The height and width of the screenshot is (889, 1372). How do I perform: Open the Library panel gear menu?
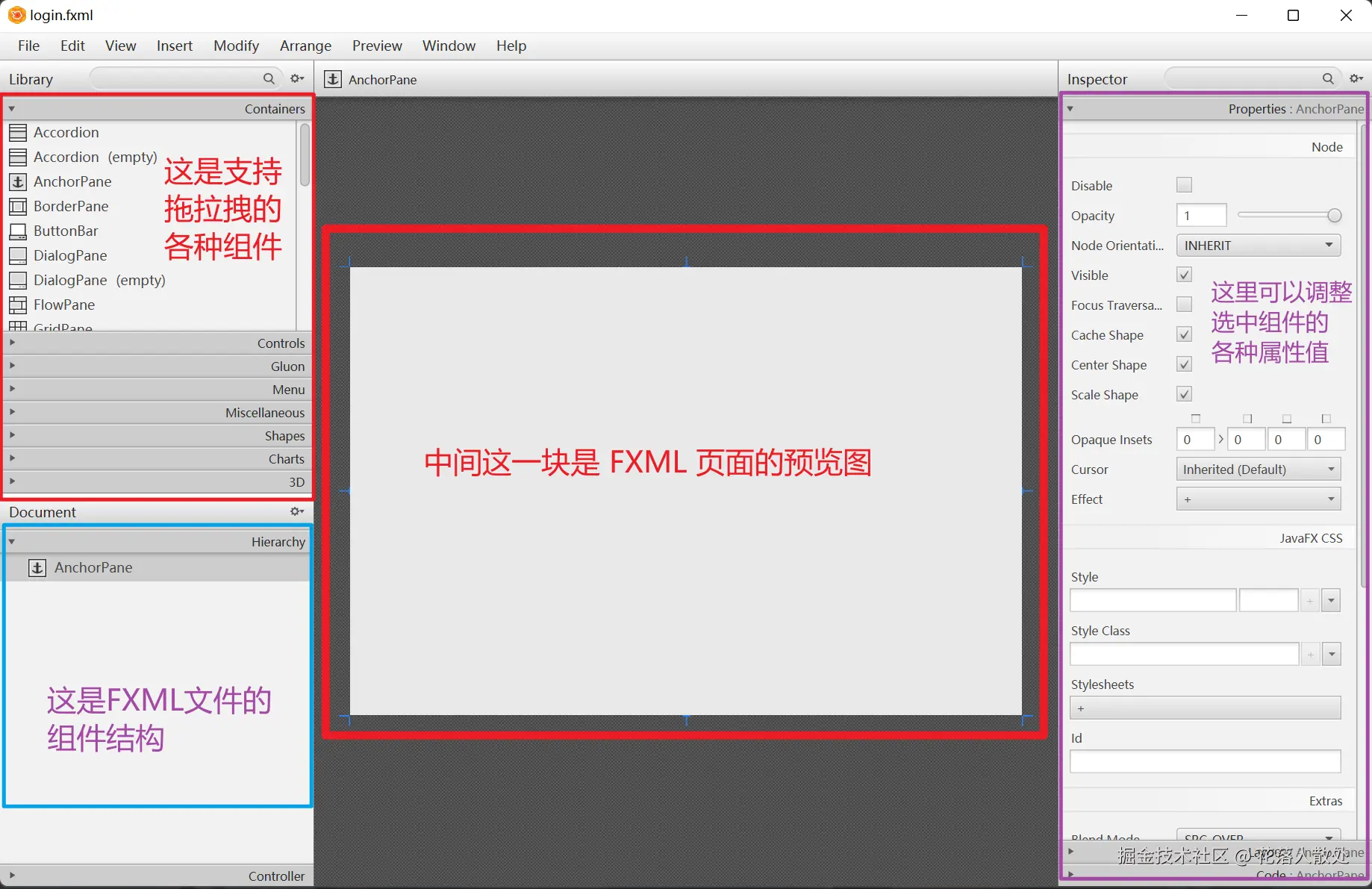click(x=297, y=78)
